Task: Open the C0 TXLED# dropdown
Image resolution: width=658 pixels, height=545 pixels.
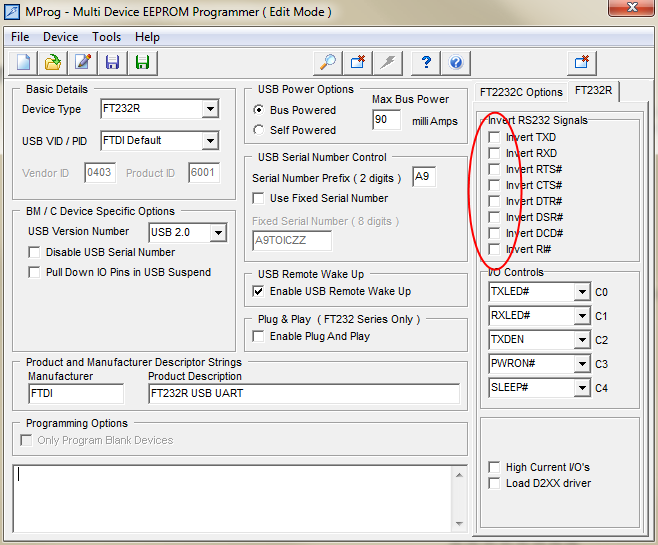Action: (x=582, y=292)
